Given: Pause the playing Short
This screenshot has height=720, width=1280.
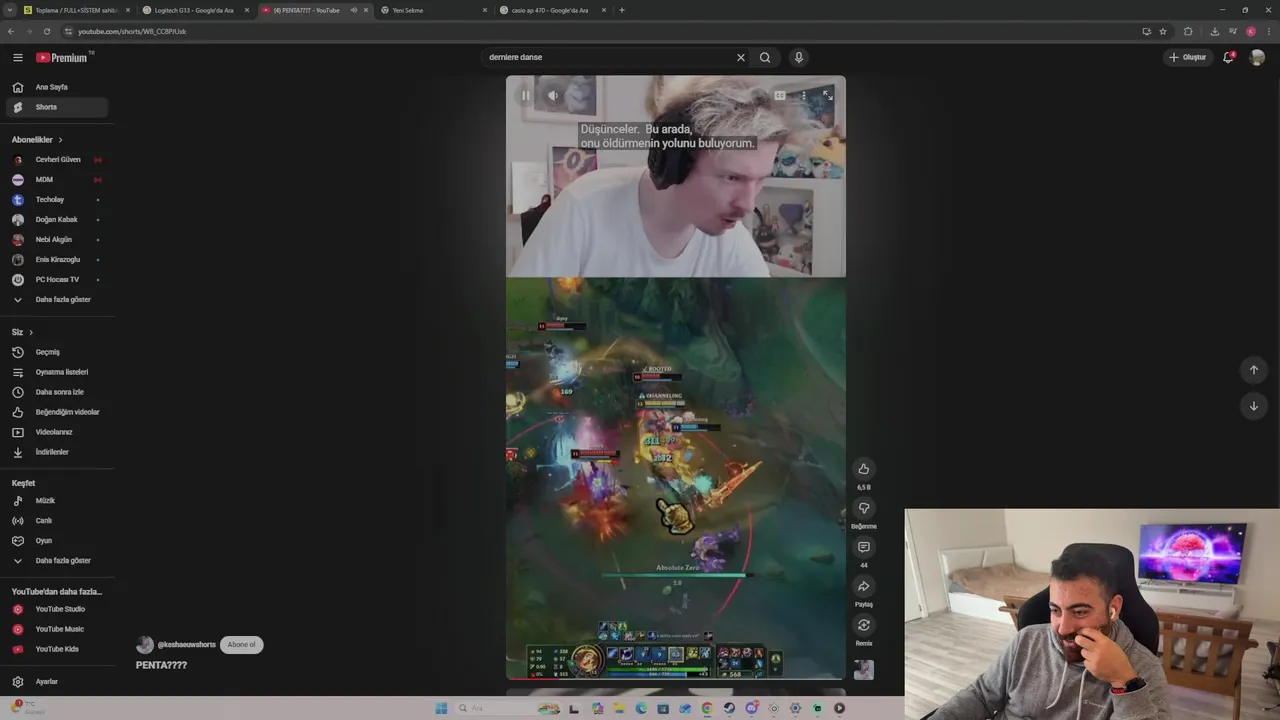Looking at the screenshot, I should coord(525,96).
